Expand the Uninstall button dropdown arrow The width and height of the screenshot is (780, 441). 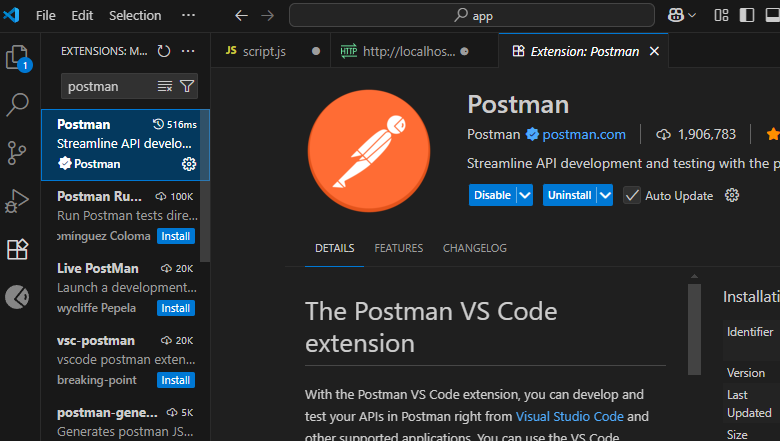(604, 195)
